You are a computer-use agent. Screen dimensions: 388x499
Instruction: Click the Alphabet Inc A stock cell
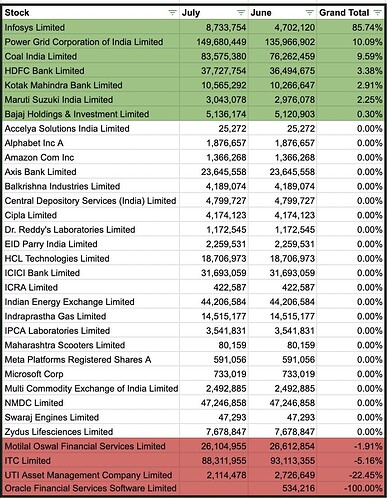[x=91, y=143]
